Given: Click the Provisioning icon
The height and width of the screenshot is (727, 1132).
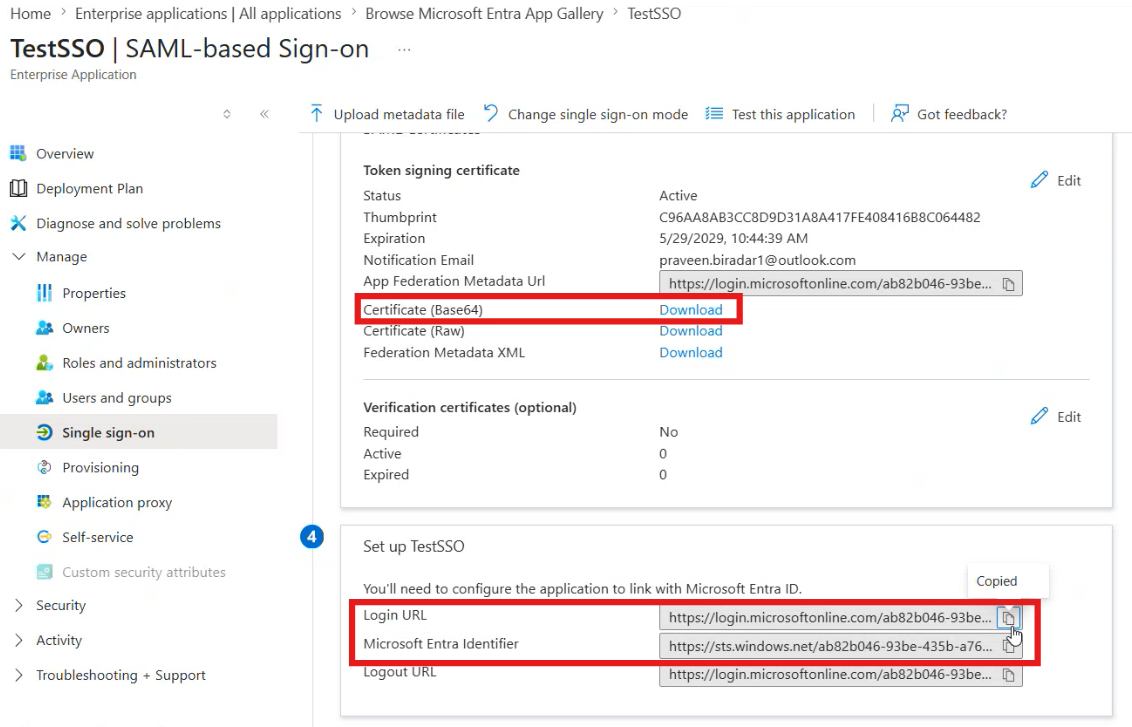Looking at the screenshot, I should coord(44,467).
